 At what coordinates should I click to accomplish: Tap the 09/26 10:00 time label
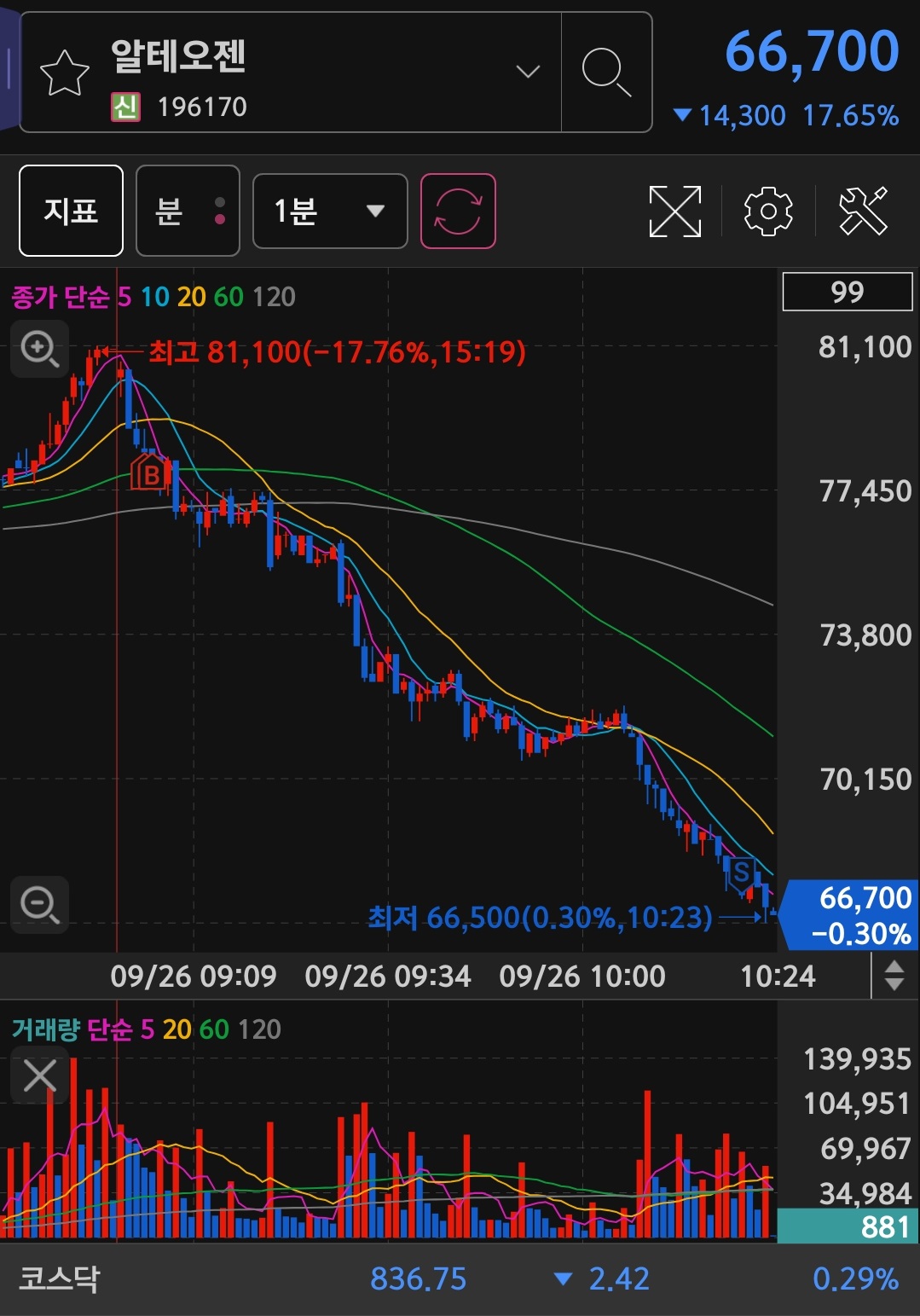pyautogui.click(x=582, y=976)
